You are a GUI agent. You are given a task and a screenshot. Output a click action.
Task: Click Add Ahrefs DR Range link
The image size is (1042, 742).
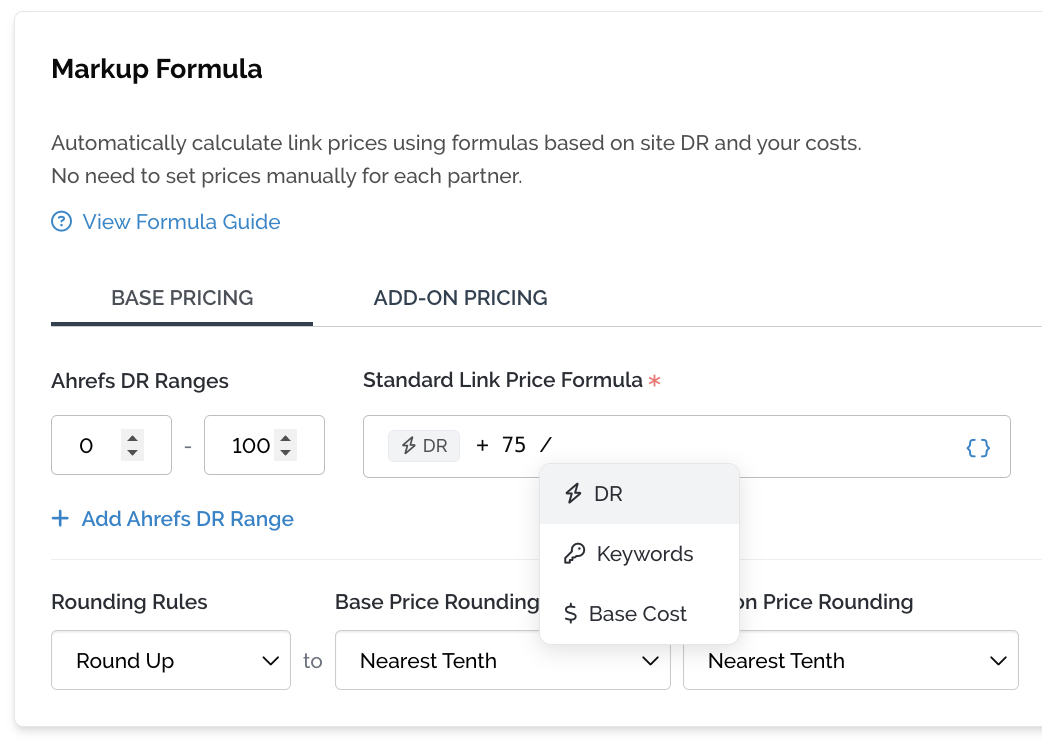click(187, 519)
